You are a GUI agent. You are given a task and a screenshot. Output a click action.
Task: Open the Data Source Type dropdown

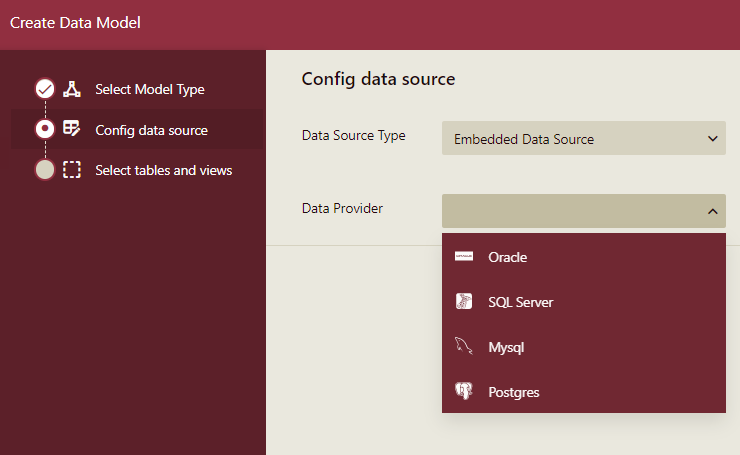click(583, 138)
